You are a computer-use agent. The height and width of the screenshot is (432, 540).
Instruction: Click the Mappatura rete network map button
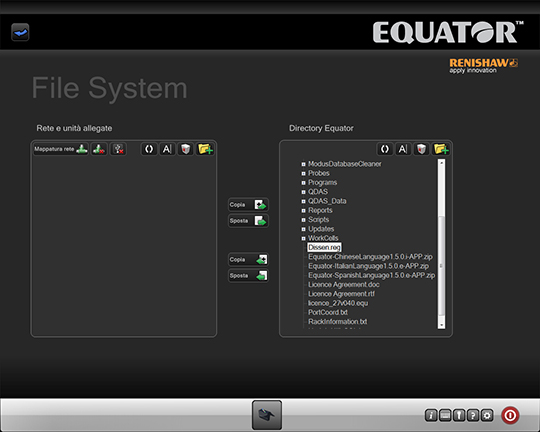click(x=61, y=149)
